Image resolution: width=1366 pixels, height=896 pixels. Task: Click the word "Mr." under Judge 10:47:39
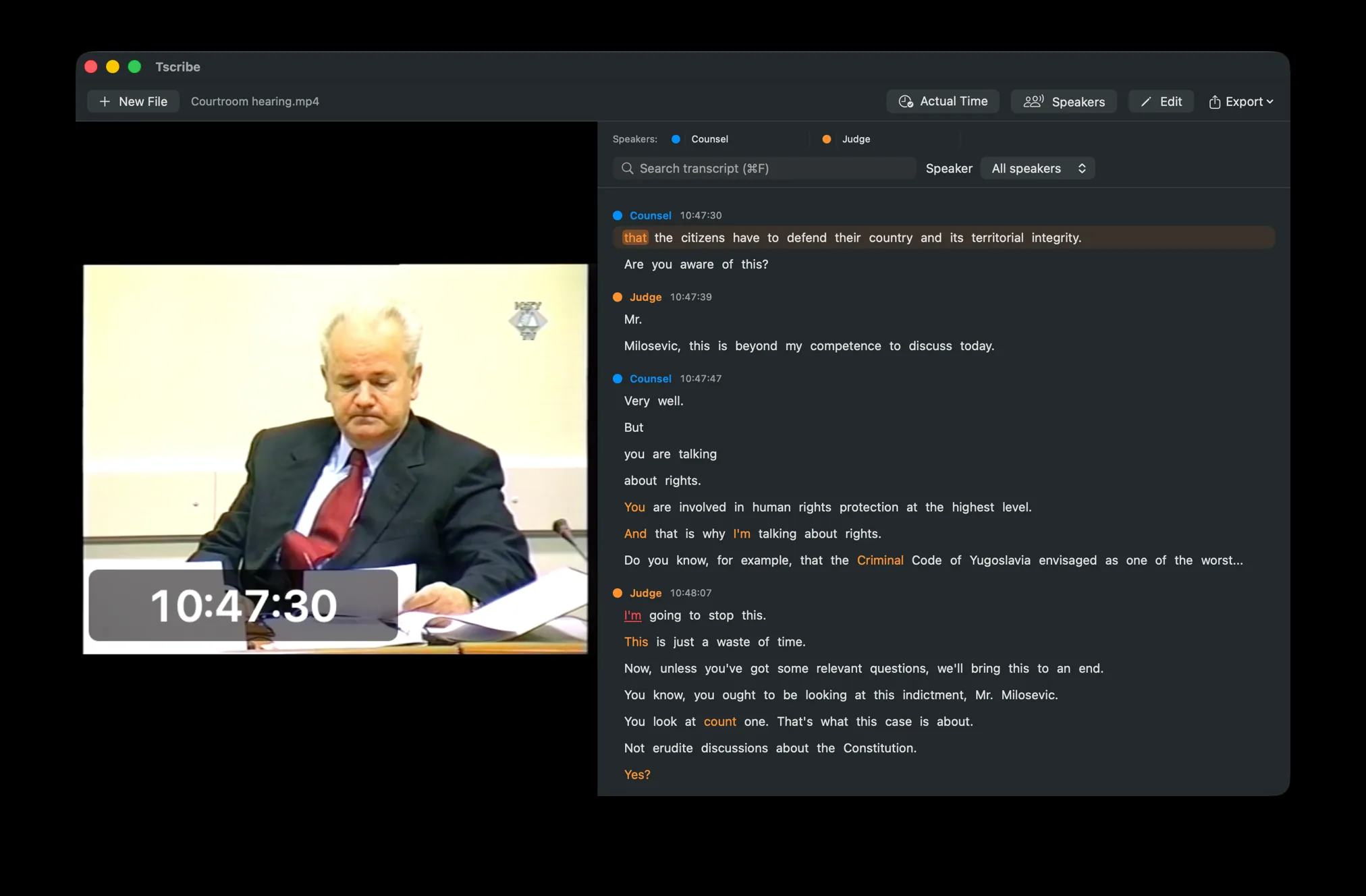pos(632,319)
